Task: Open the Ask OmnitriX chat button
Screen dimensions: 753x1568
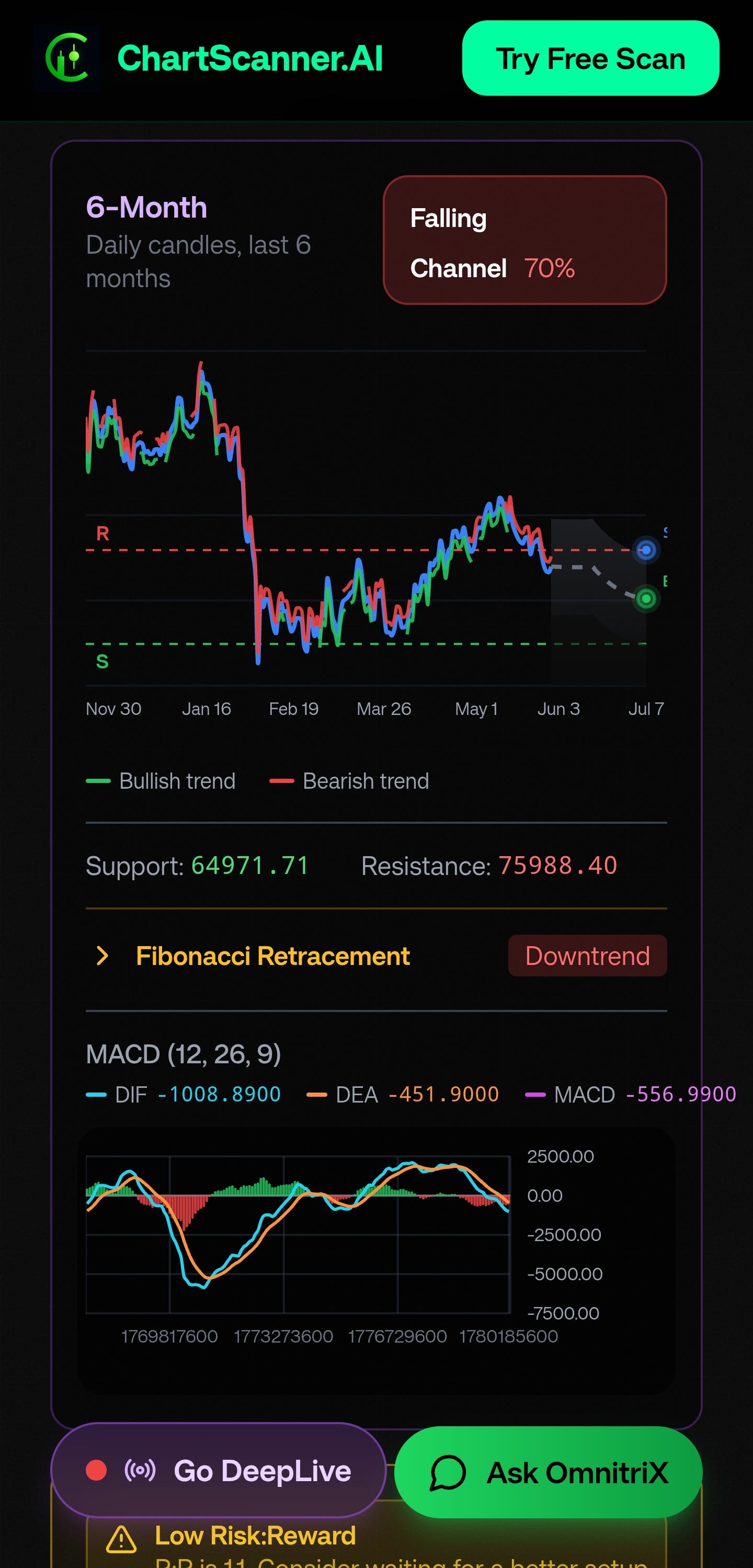Action: click(549, 1472)
